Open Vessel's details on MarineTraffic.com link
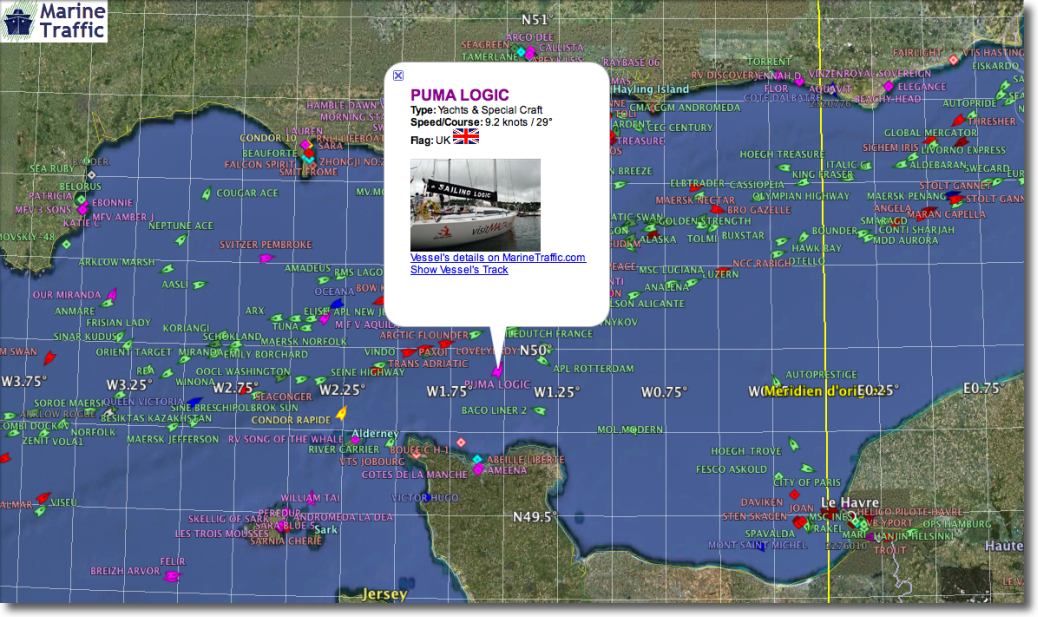 tap(498, 258)
